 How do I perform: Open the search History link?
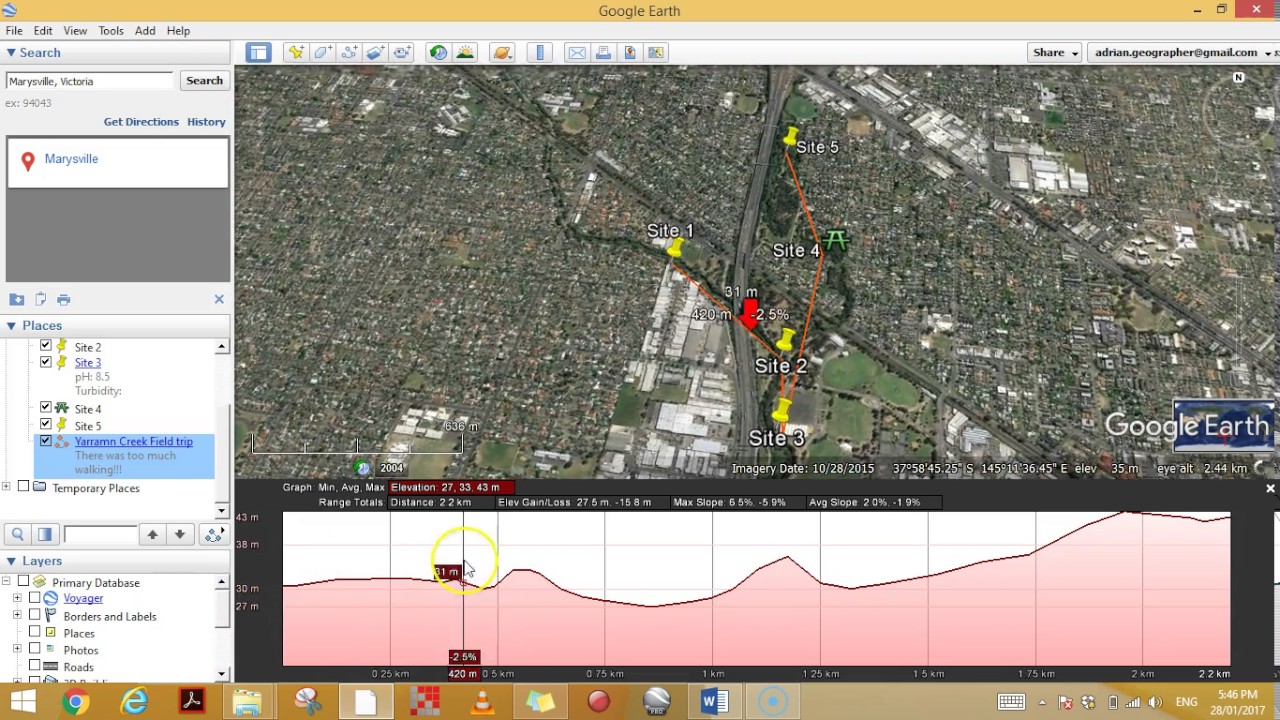point(206,122)
